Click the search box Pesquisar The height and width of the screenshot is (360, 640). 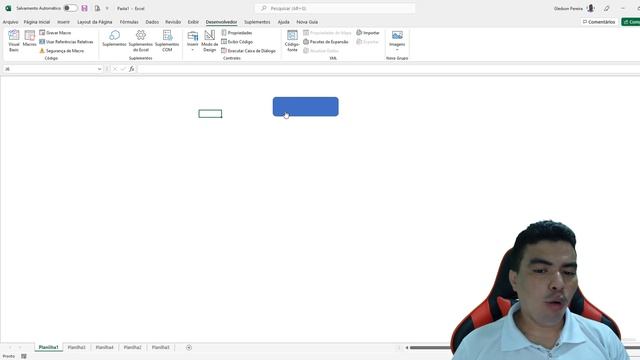(x=335, y=8)
